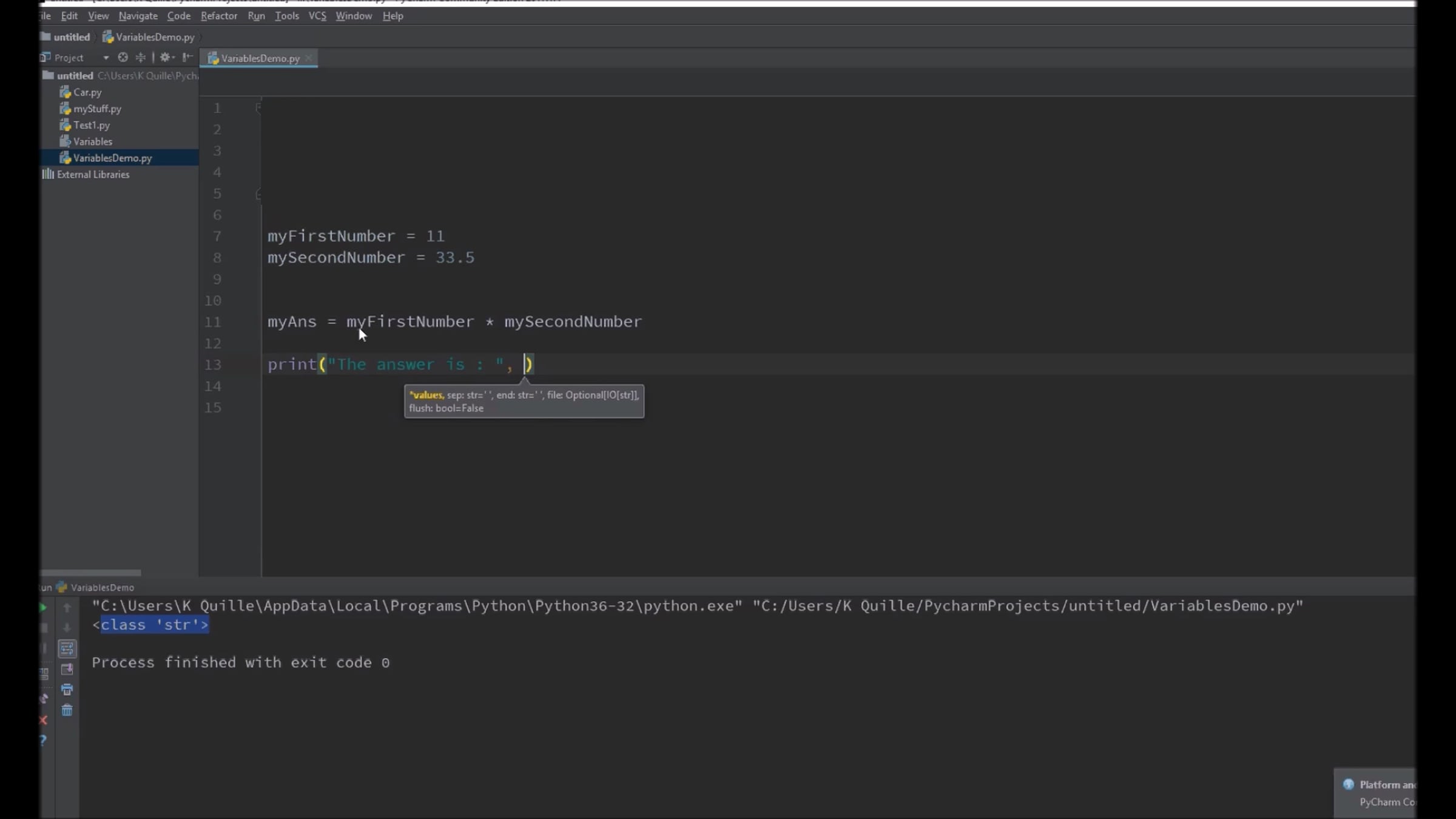Click the Process finished with exit code text
The image size is (1456, 819).
point(241,662)
